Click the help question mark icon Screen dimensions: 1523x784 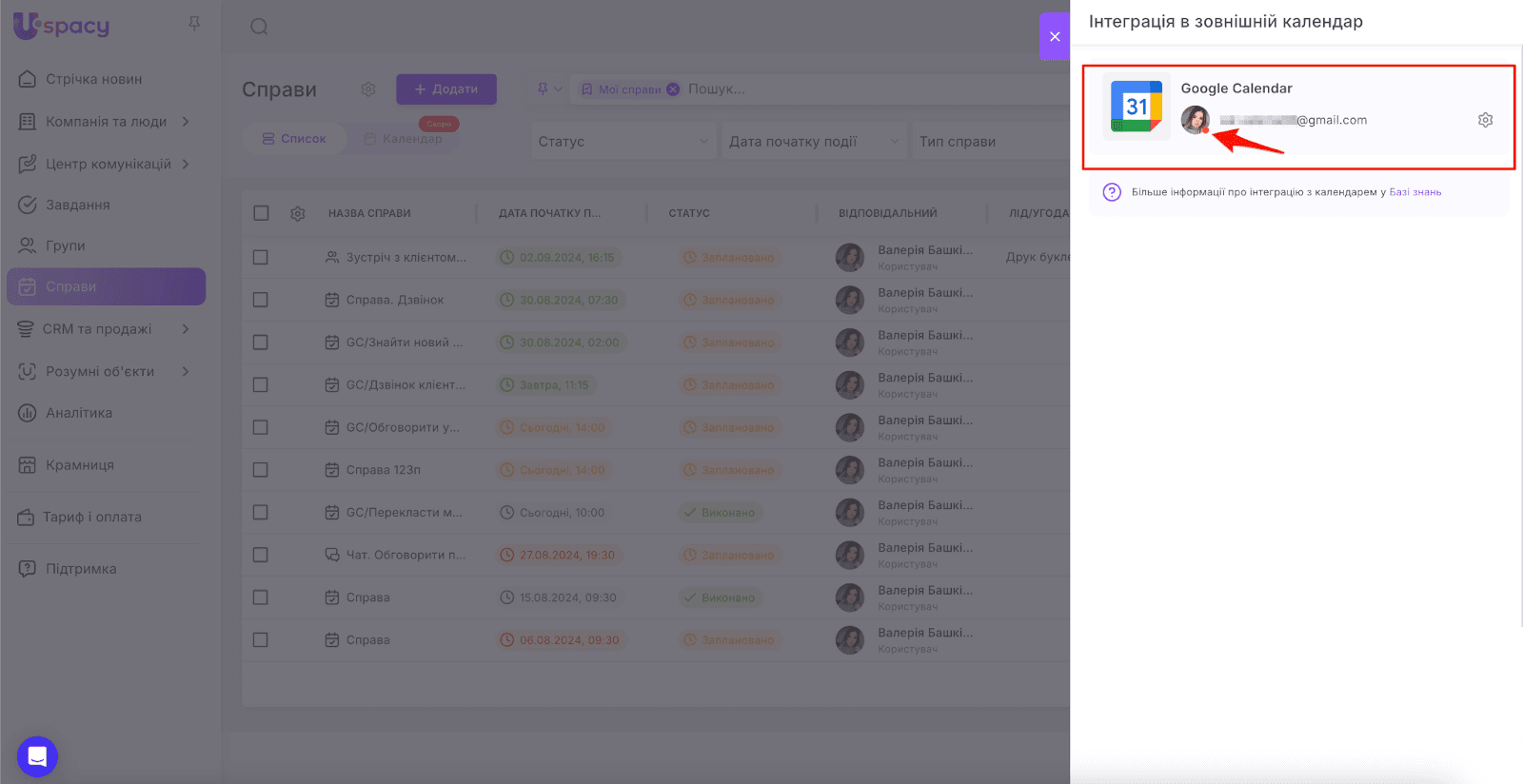click(x=1112, y=192)
